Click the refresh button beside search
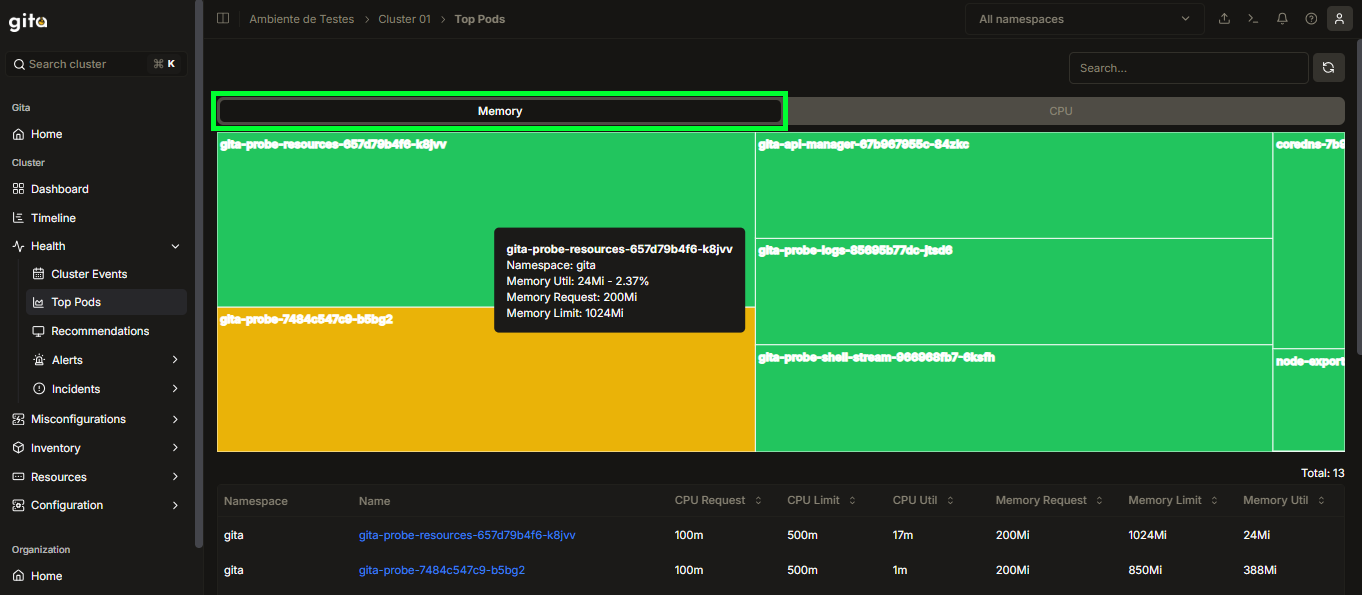The image size is (1362, 595). (x=1328, y=68)
